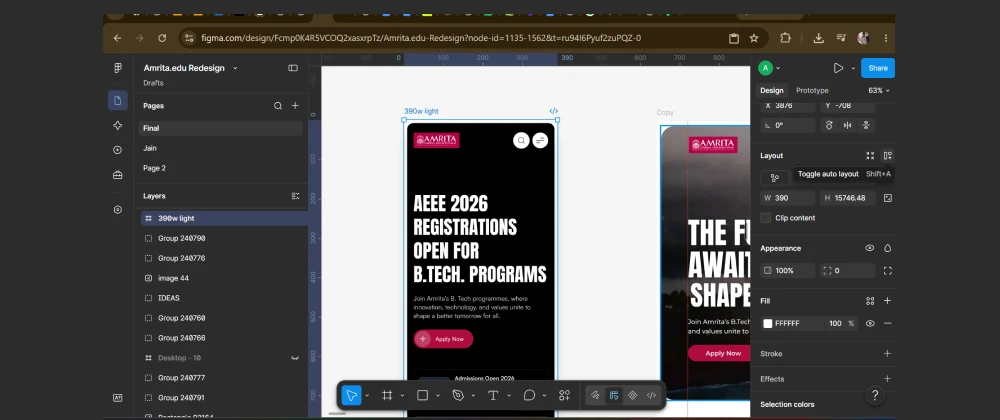Bookmark this page with the star icon
This screenshot has width=1000, height=420.
(754, 38)
